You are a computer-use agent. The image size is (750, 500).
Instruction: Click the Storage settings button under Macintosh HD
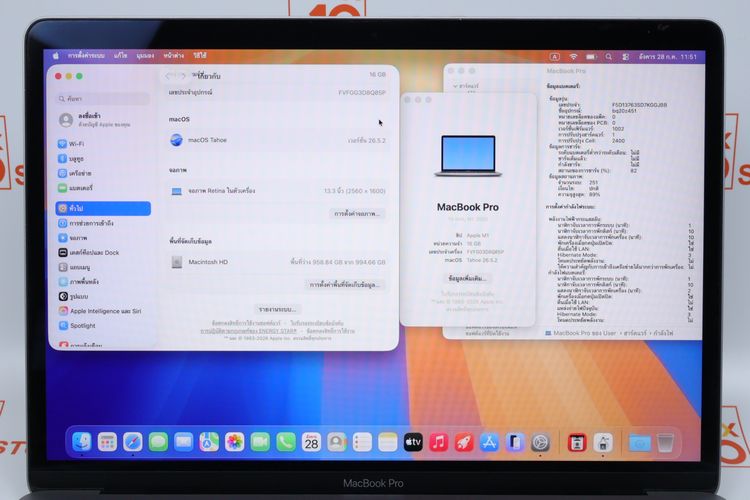[x=345, y=285]
